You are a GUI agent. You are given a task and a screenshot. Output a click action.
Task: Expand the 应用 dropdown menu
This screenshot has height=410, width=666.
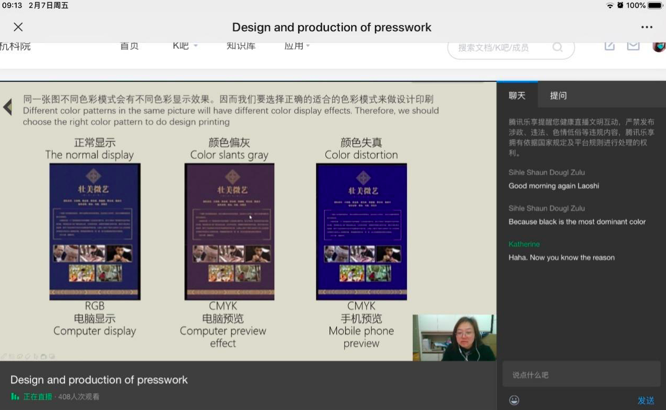click(296, 46)
